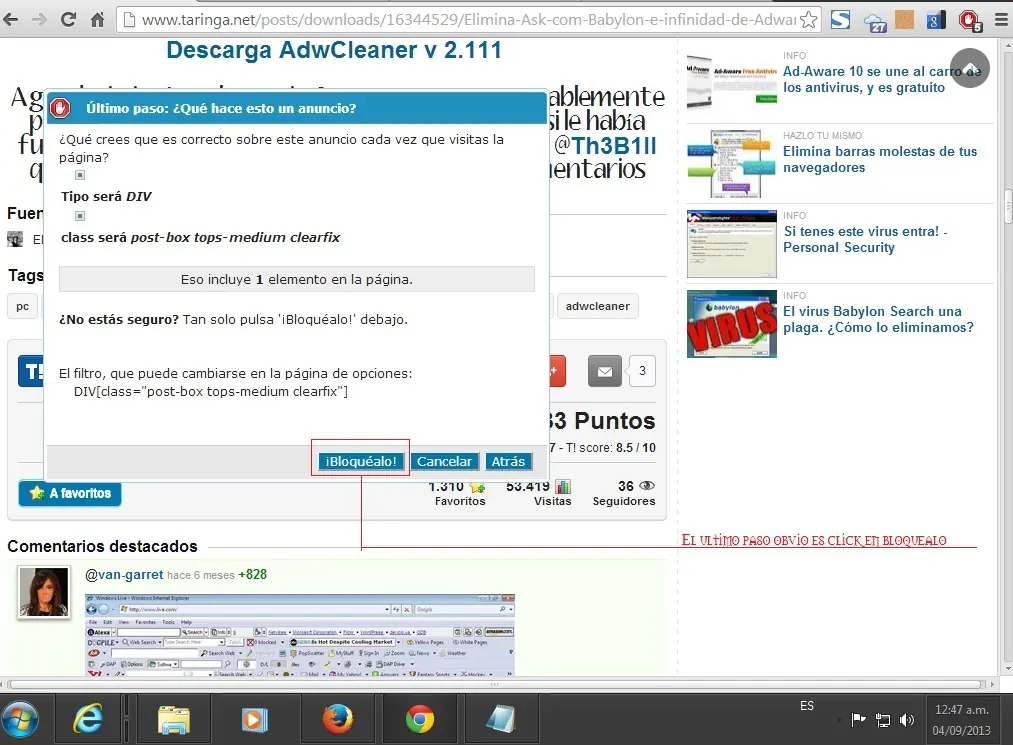
Task: Click the ES language indicator in tray
Action: 807,706
